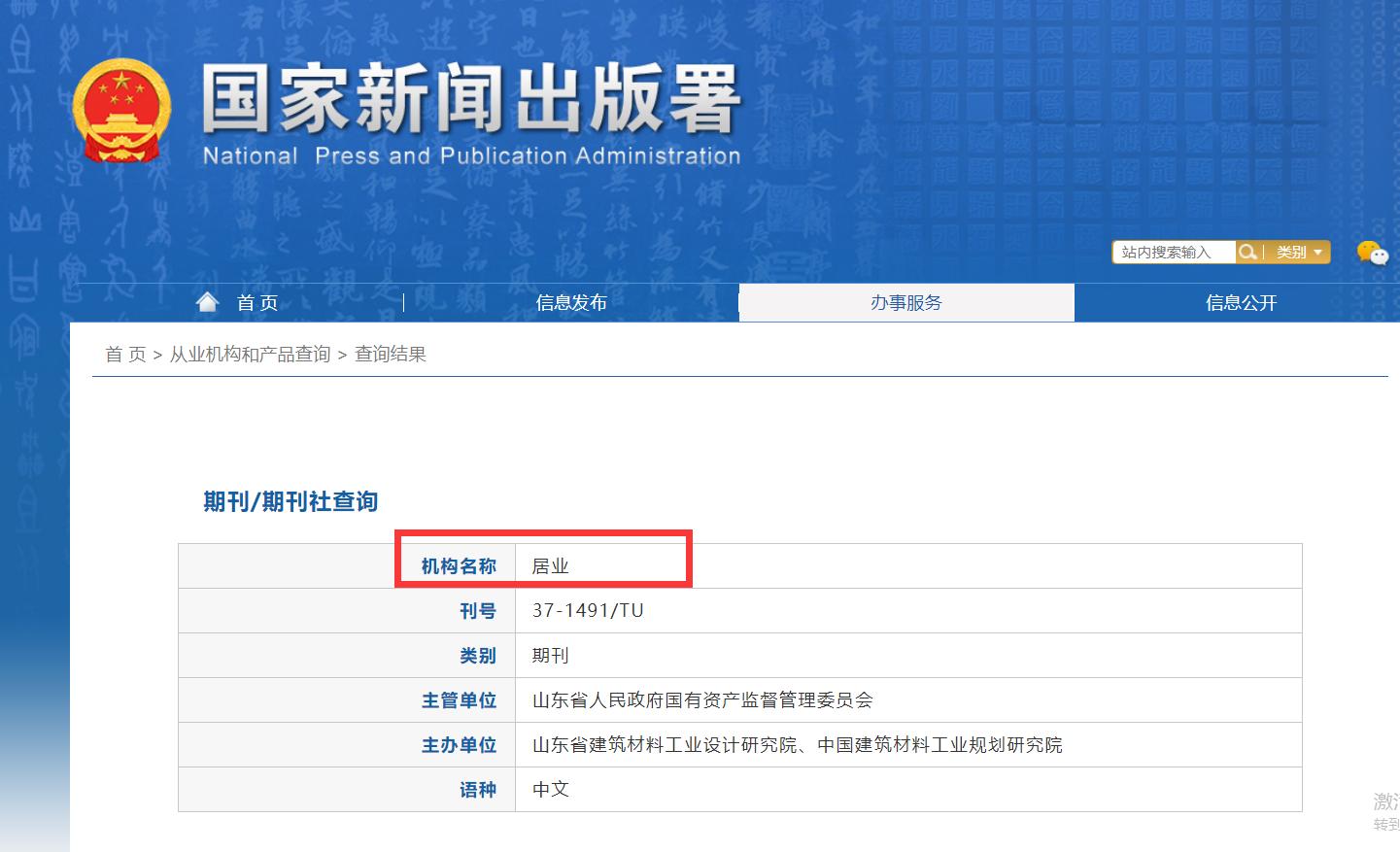Open the 类别 category dropdown

coord(1293,252)
